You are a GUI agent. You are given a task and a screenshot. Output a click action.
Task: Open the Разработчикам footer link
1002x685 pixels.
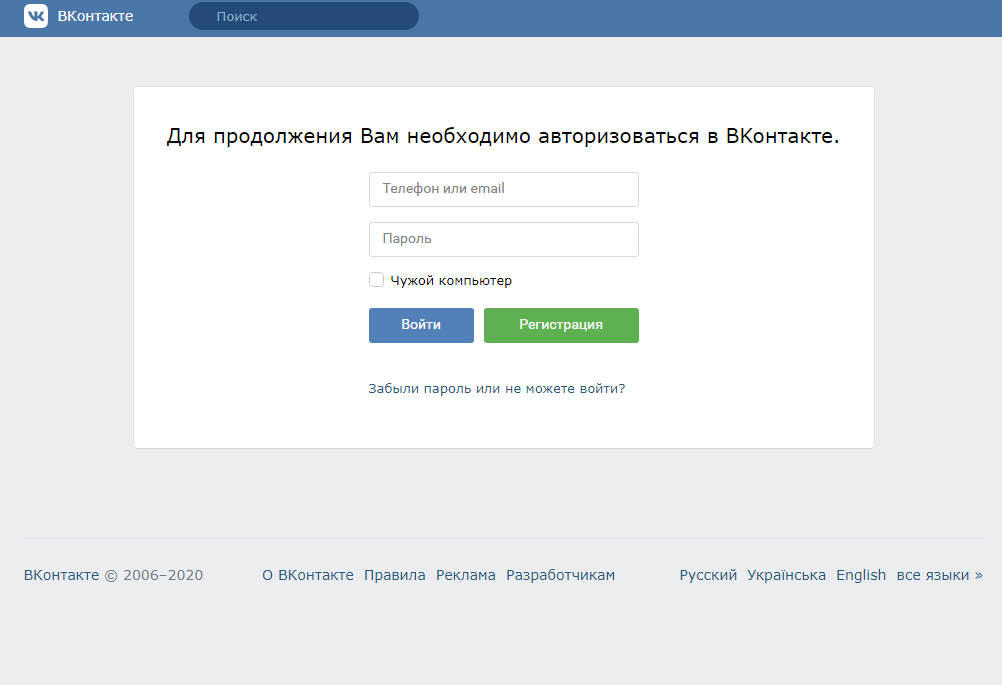(x=560, y=575)
